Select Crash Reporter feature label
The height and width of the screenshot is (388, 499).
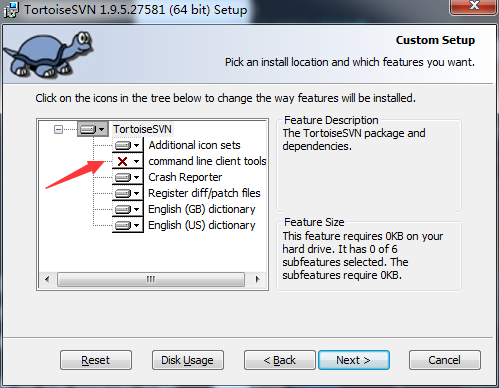click(x=185, y=177)
